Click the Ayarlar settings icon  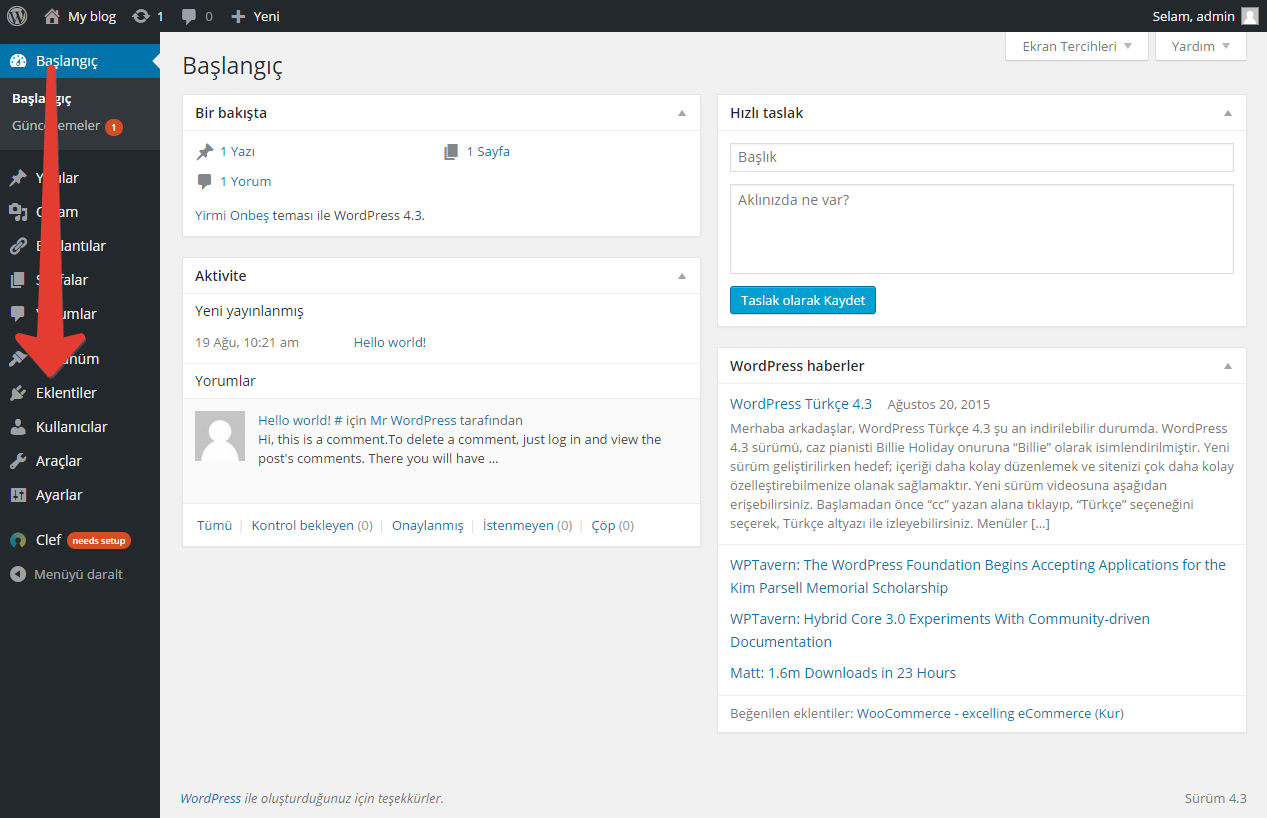[18, 495]
